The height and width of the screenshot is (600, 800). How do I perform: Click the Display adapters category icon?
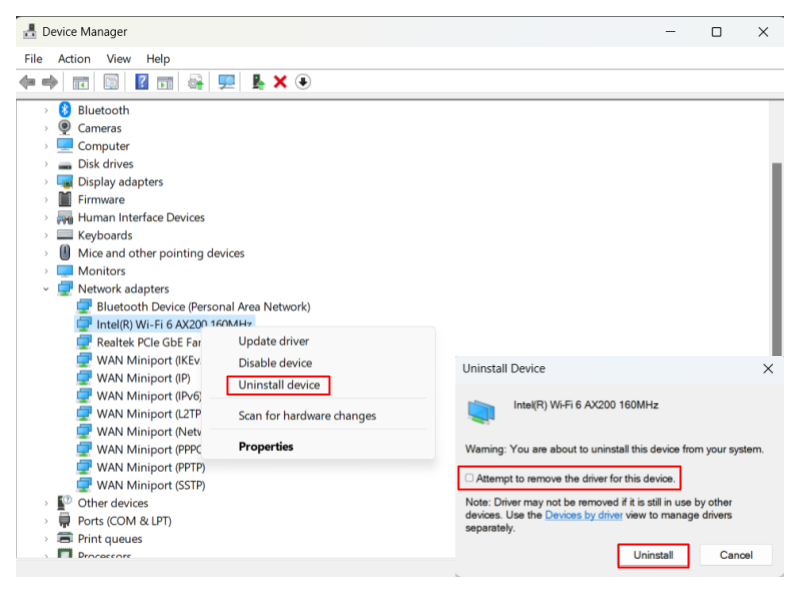pos(65,182)
